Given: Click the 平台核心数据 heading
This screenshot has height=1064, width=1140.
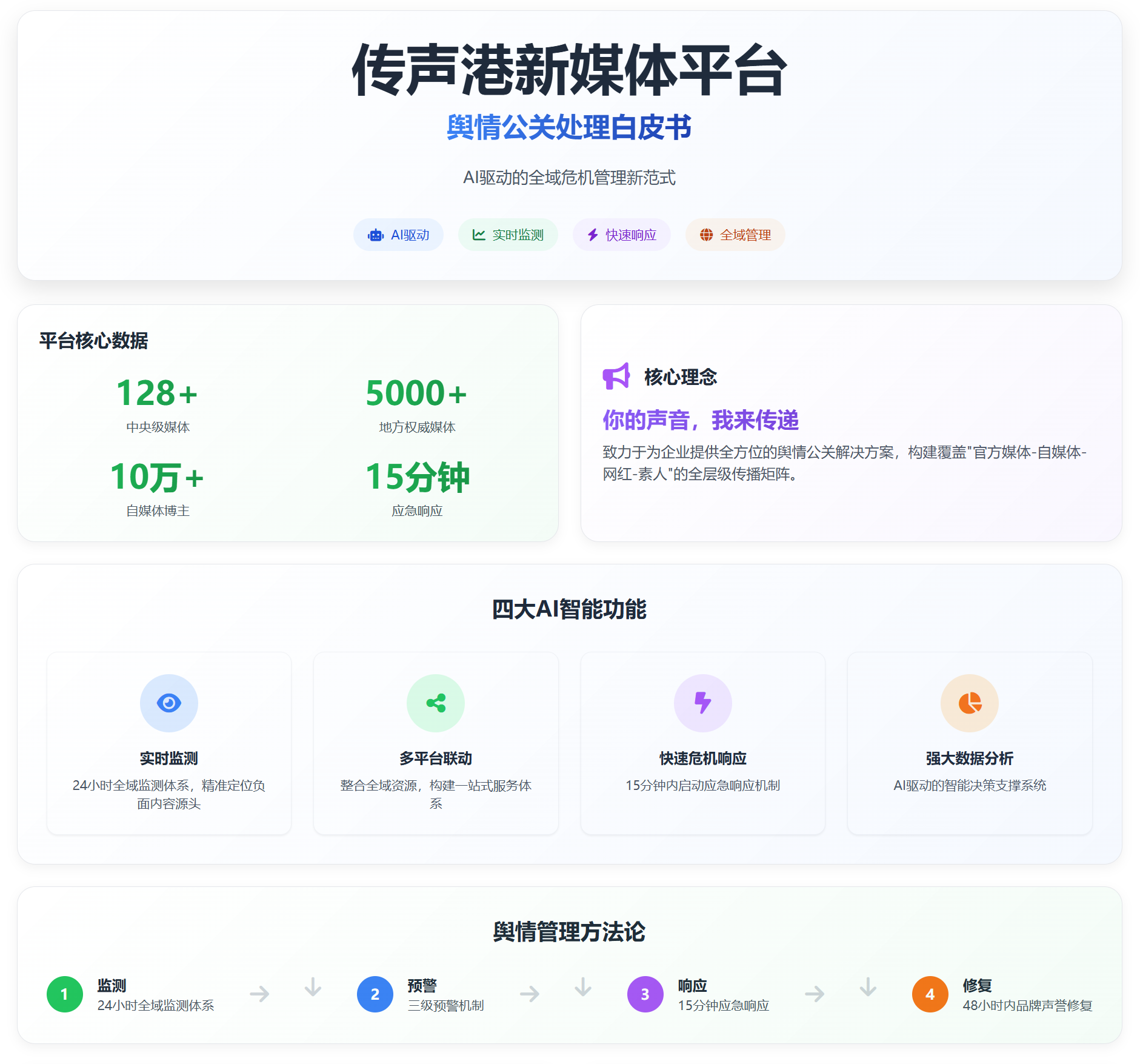Looking at the screenshot, I should 94,341.
